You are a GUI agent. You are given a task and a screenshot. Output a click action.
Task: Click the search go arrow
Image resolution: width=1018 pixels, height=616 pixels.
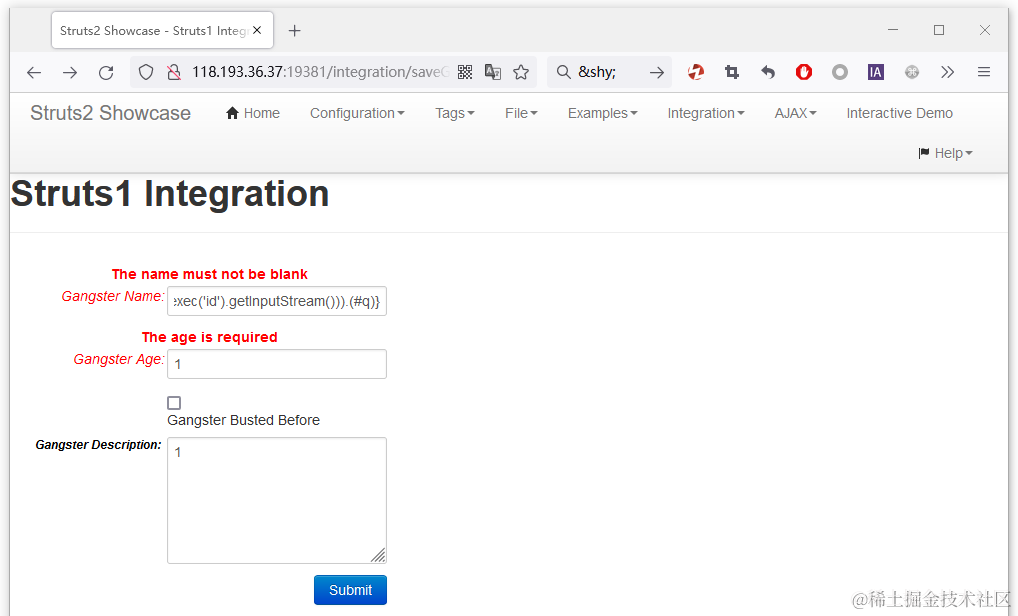[657, 72]
